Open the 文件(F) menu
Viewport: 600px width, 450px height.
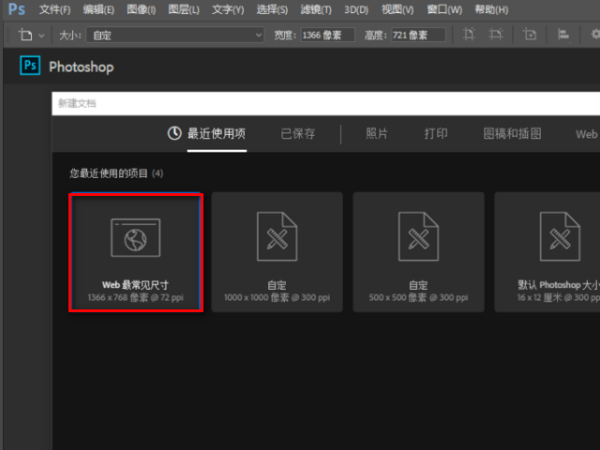55,10
